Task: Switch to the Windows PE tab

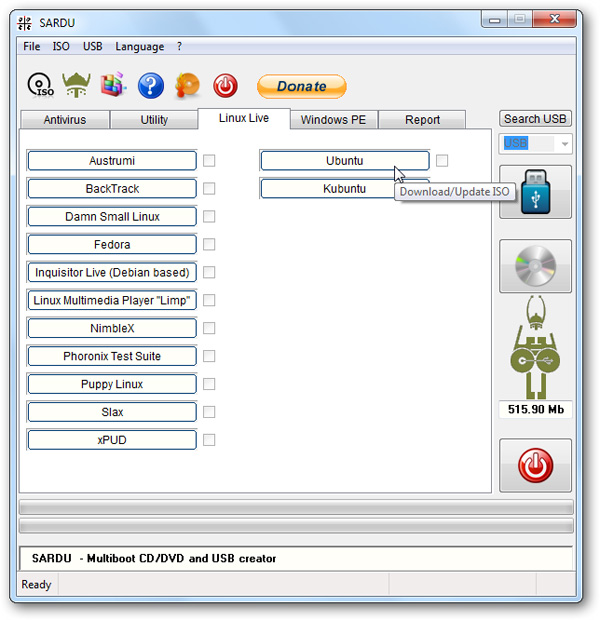Action: coord(333,120)
